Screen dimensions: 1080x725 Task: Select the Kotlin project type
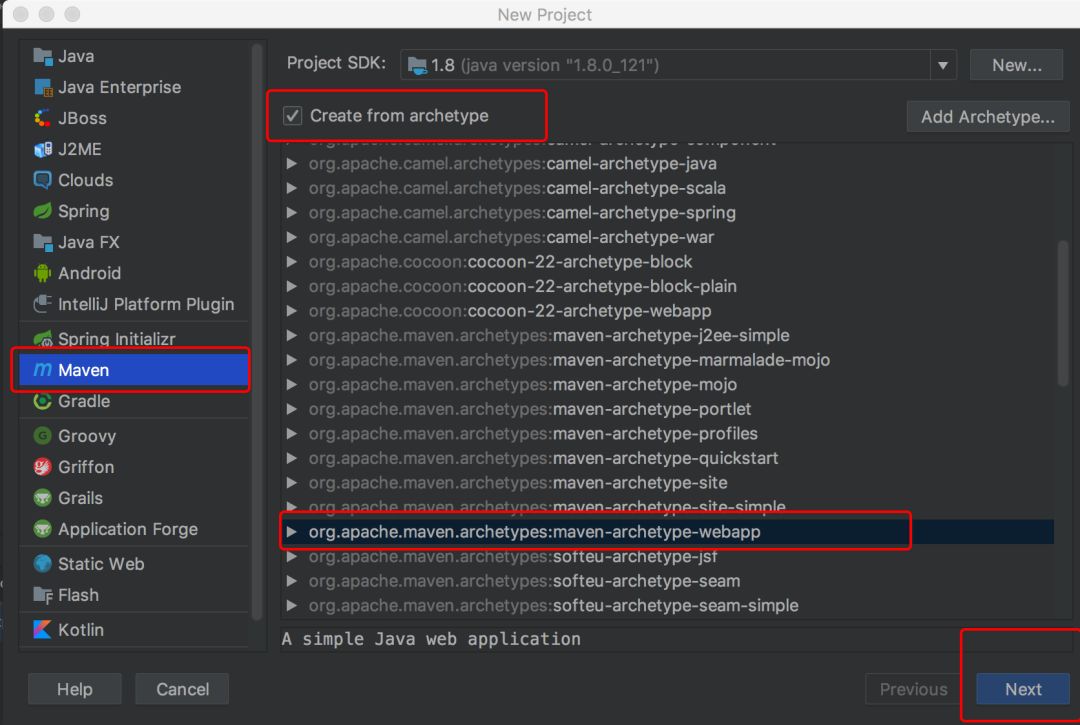coord(77,629)
